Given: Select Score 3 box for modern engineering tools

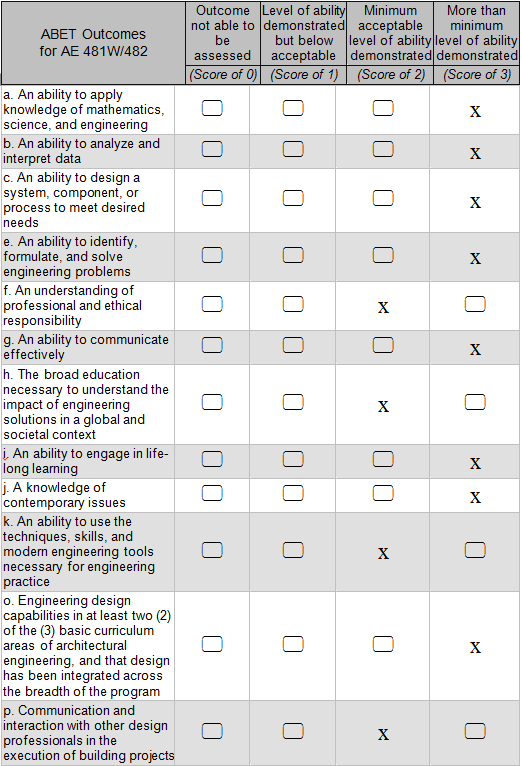Looking at the screenshot, I should click(x=475, y=550).
